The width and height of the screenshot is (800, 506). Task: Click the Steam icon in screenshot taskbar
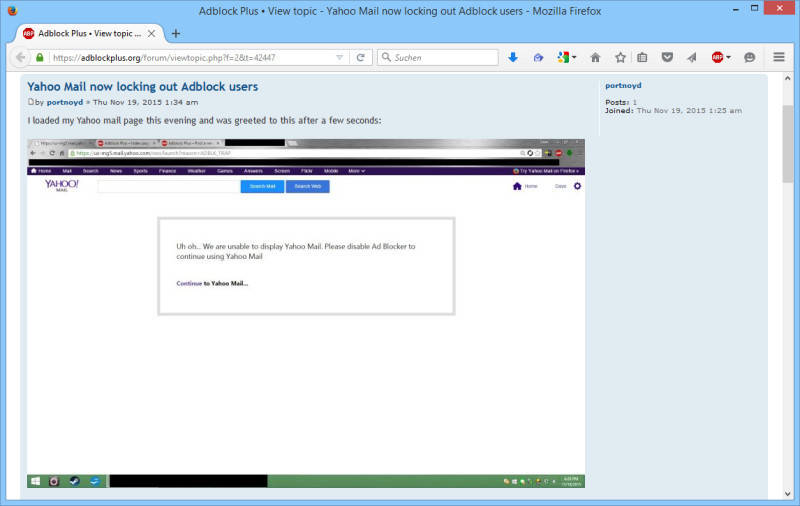click(74, 481)
